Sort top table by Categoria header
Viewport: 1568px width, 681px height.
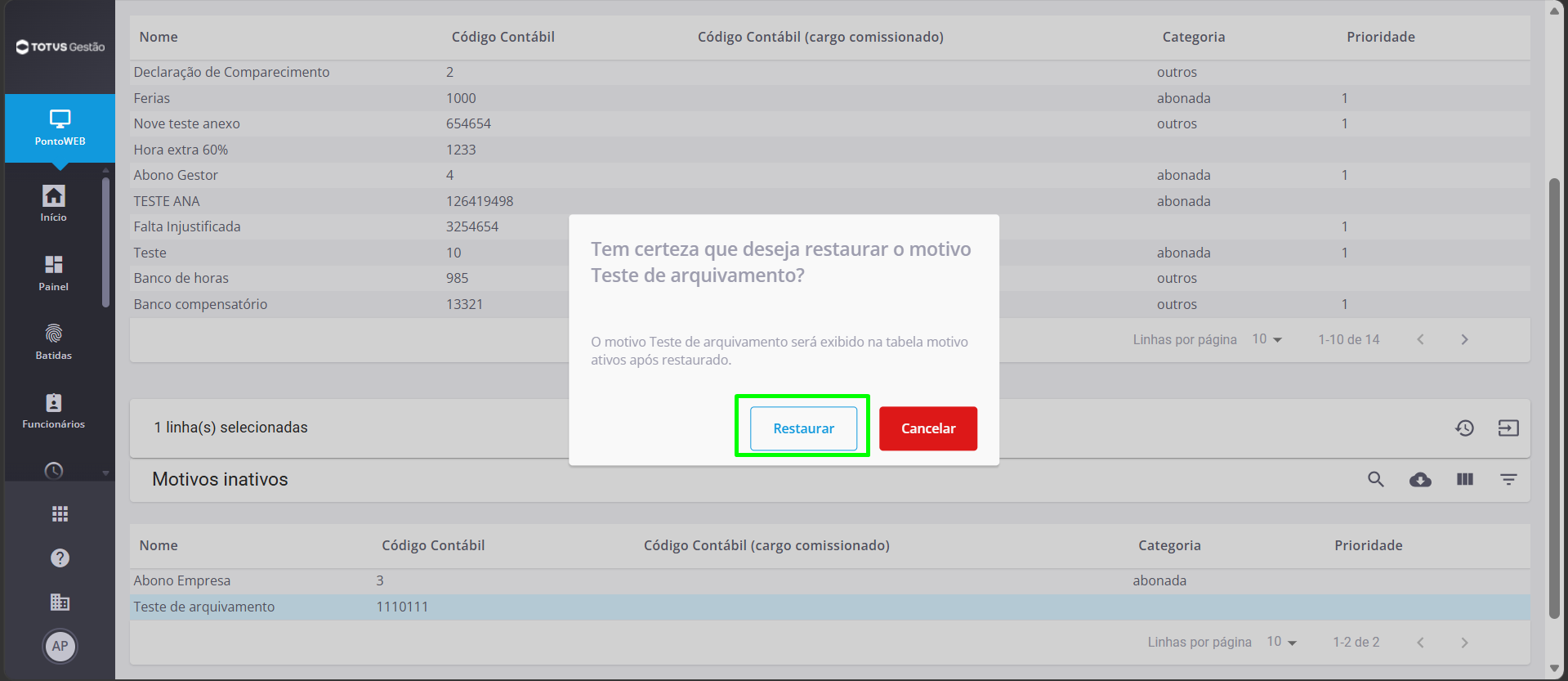click(1193, 37)
